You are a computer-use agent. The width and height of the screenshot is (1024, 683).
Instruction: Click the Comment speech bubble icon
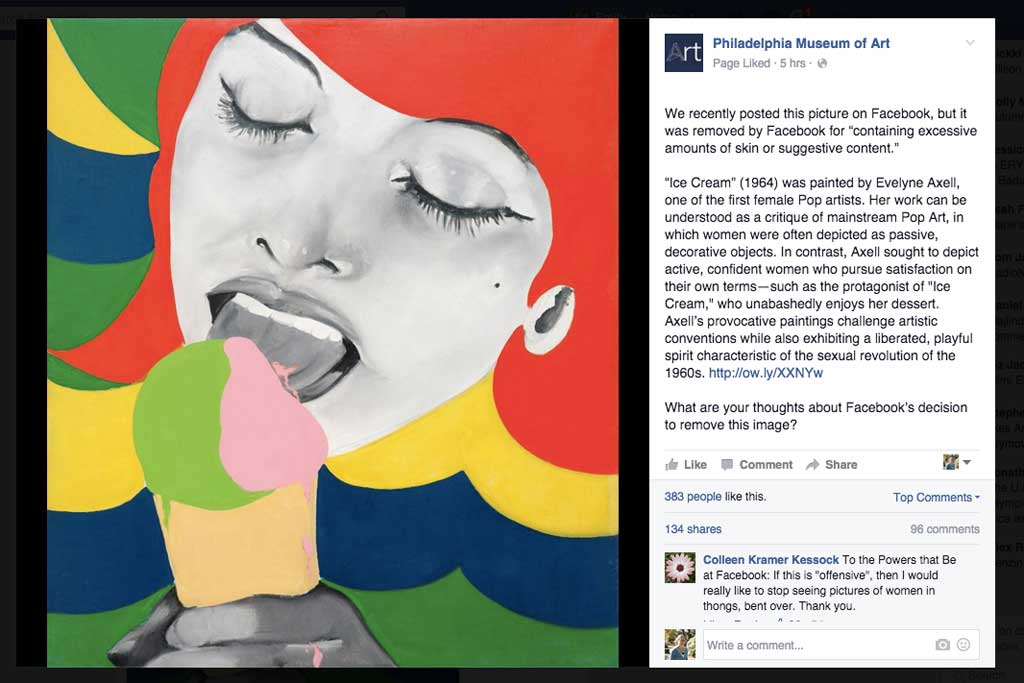pyautogui.click(x=727, y=464)
